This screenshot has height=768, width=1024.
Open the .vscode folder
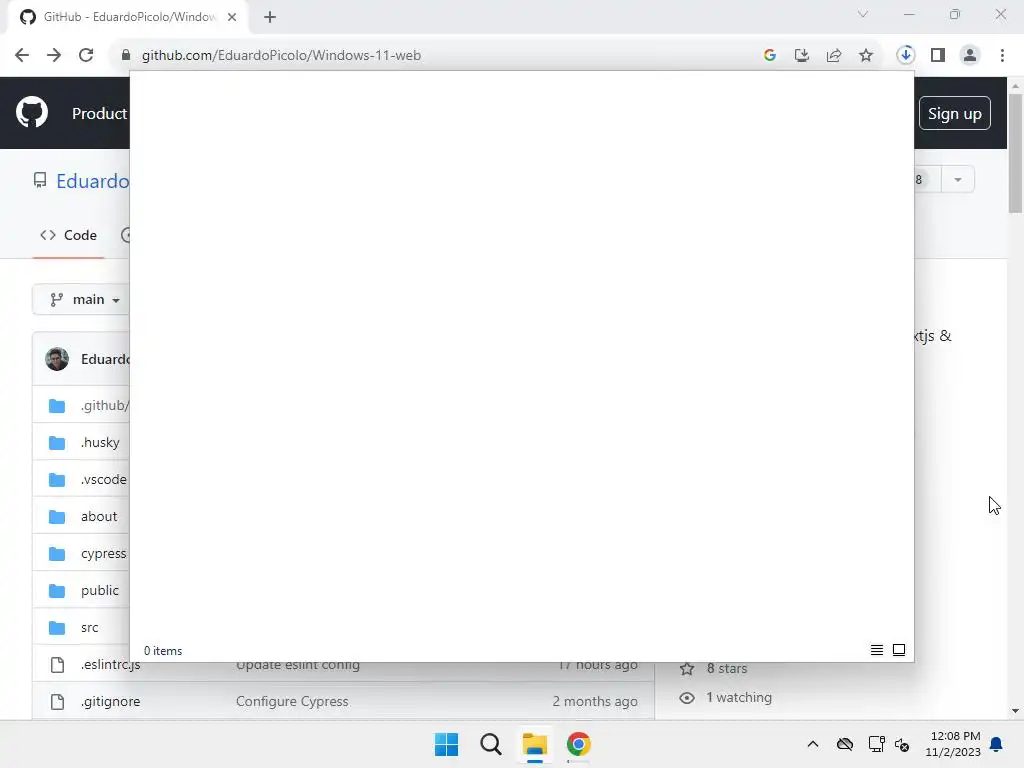[104, 479]
